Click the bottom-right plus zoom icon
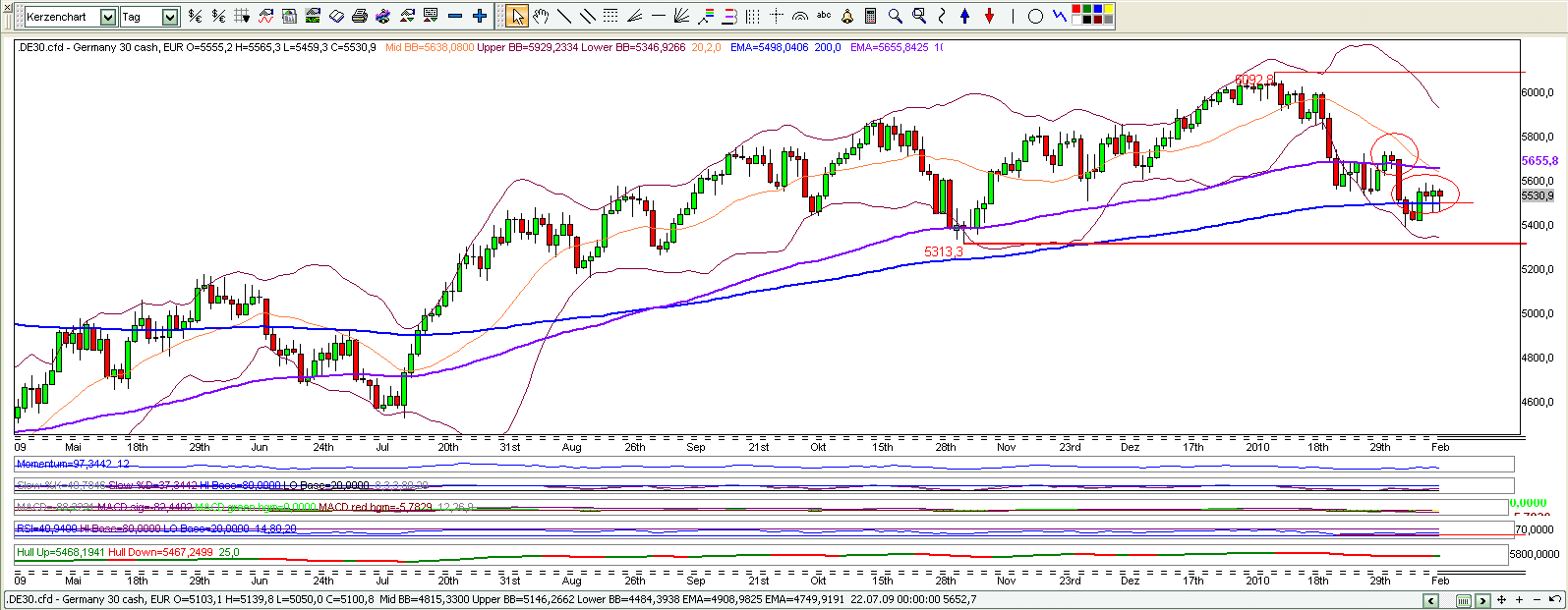Image resolution: width=1568 pixels, height=610 pixels. click(1520, 600)
